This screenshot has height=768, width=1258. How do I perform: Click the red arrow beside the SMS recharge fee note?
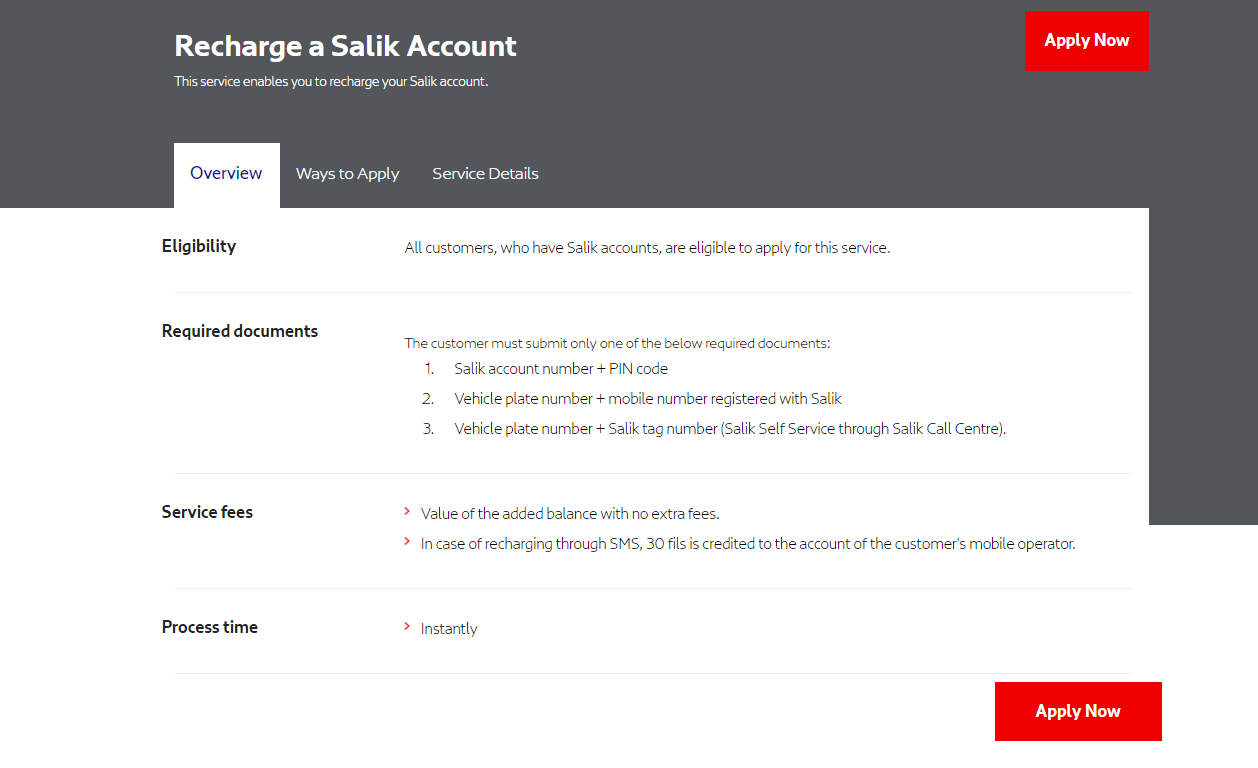pyautogui.click(x=406, y=542)
